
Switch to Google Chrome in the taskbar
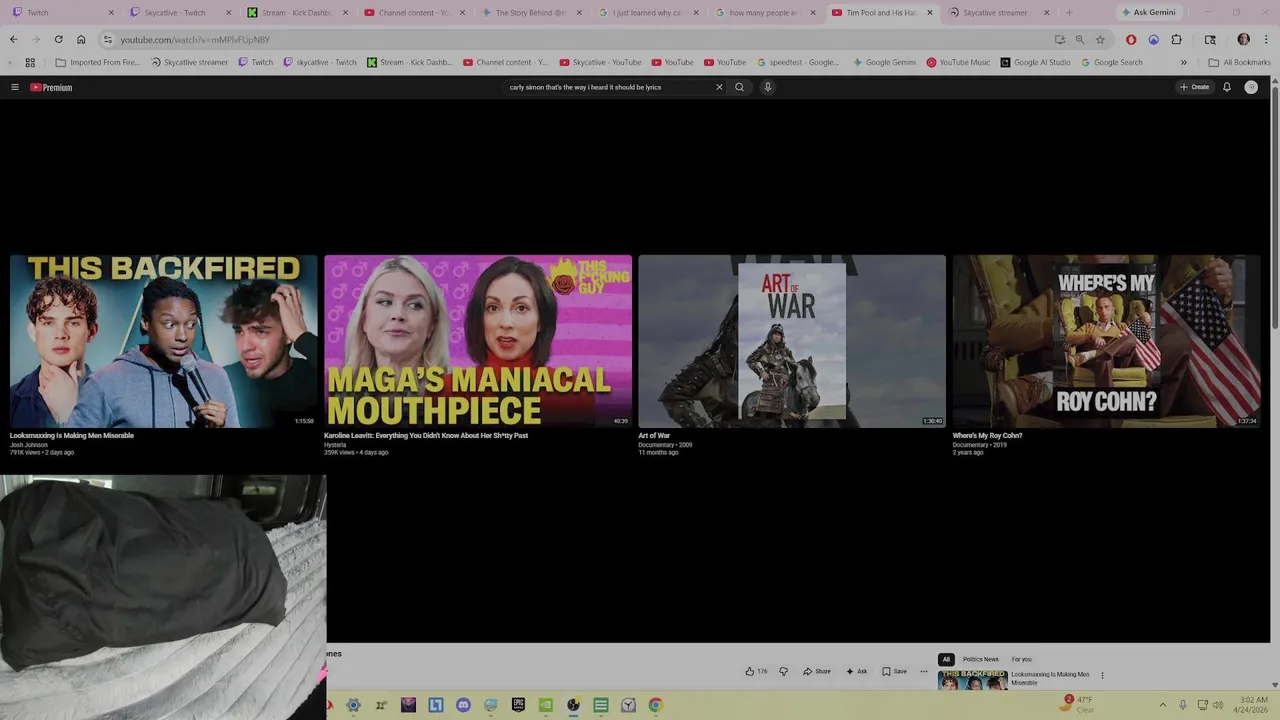coord(655,705)
